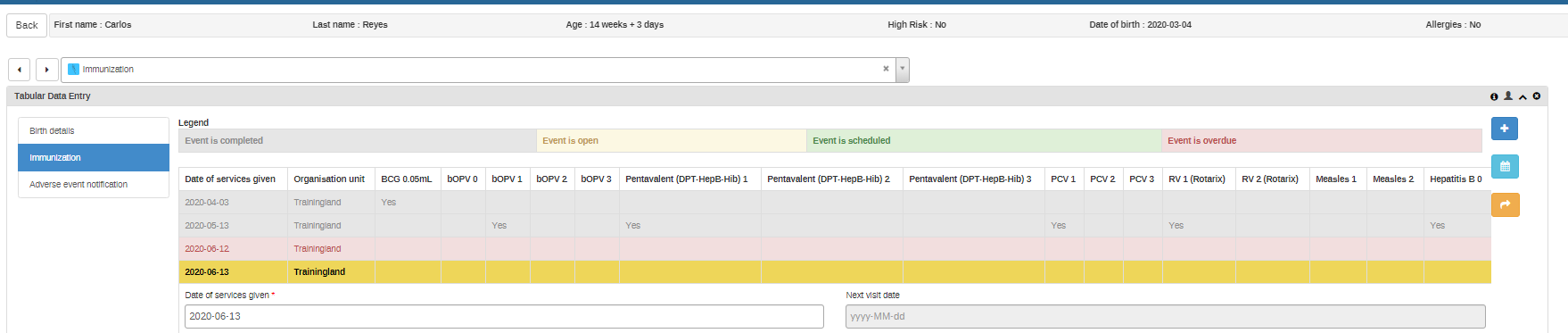This screenshot has height=333, width=1568.
Task: Click the person icon in widget header
Action: pyautogui.click(x=1508, y=96)
